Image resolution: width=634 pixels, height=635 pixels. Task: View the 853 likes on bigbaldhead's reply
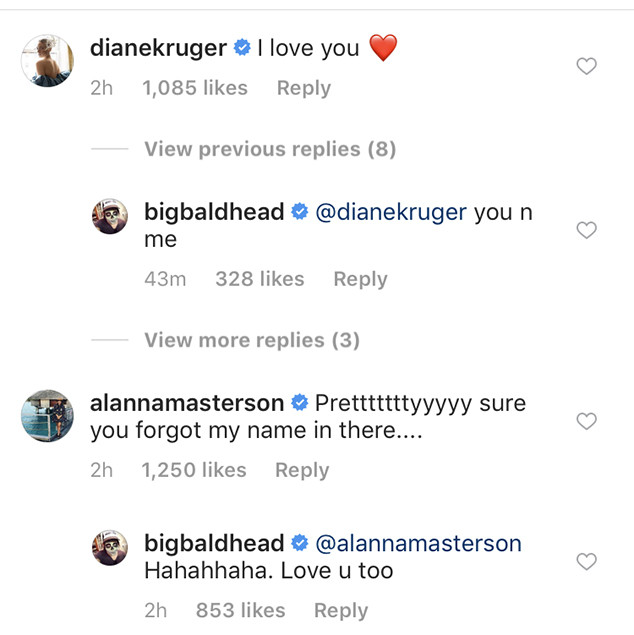tap(240, 610)
